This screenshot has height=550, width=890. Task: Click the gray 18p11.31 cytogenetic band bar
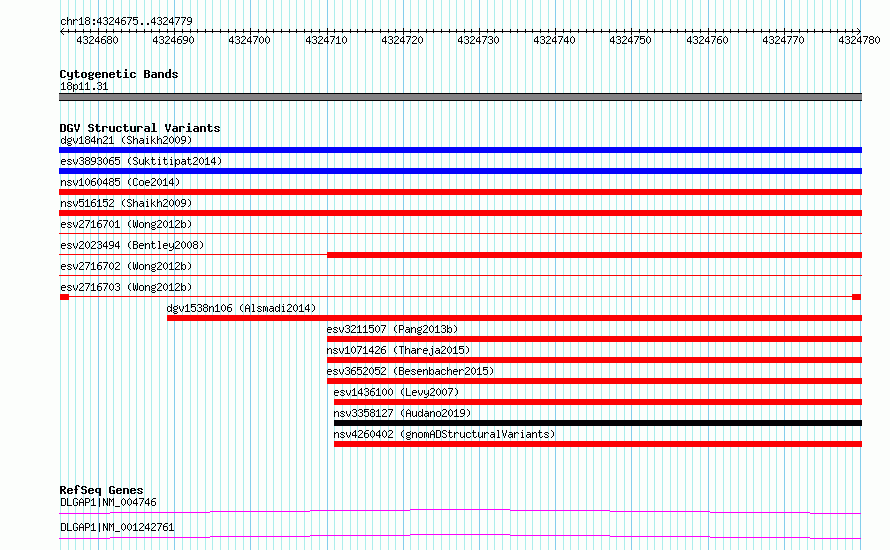(460, 98)
